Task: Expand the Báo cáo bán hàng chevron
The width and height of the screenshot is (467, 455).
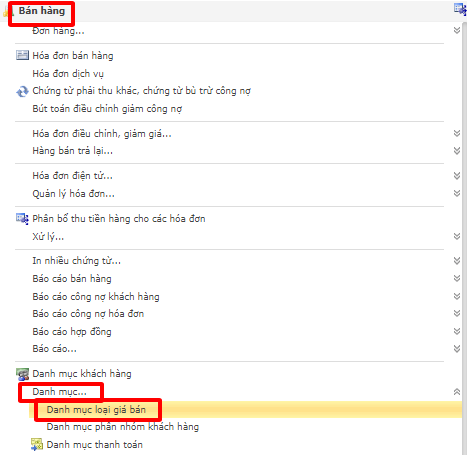Action: click(457, 278)
